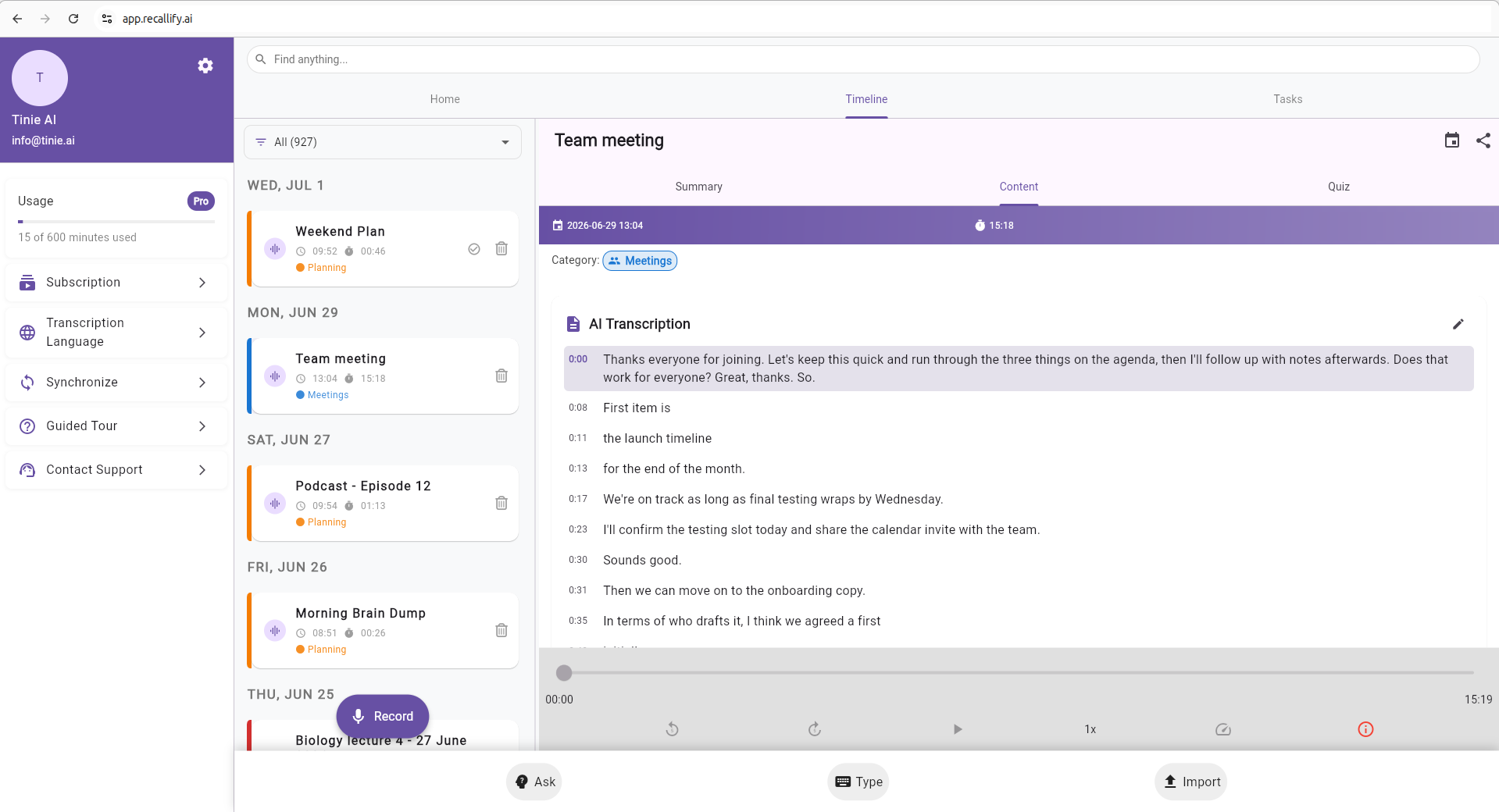This screenshot has height=812, width=1499.
Task: Open the Biology lecture 4 - 27 June card
Action: [x=383, y=735]
